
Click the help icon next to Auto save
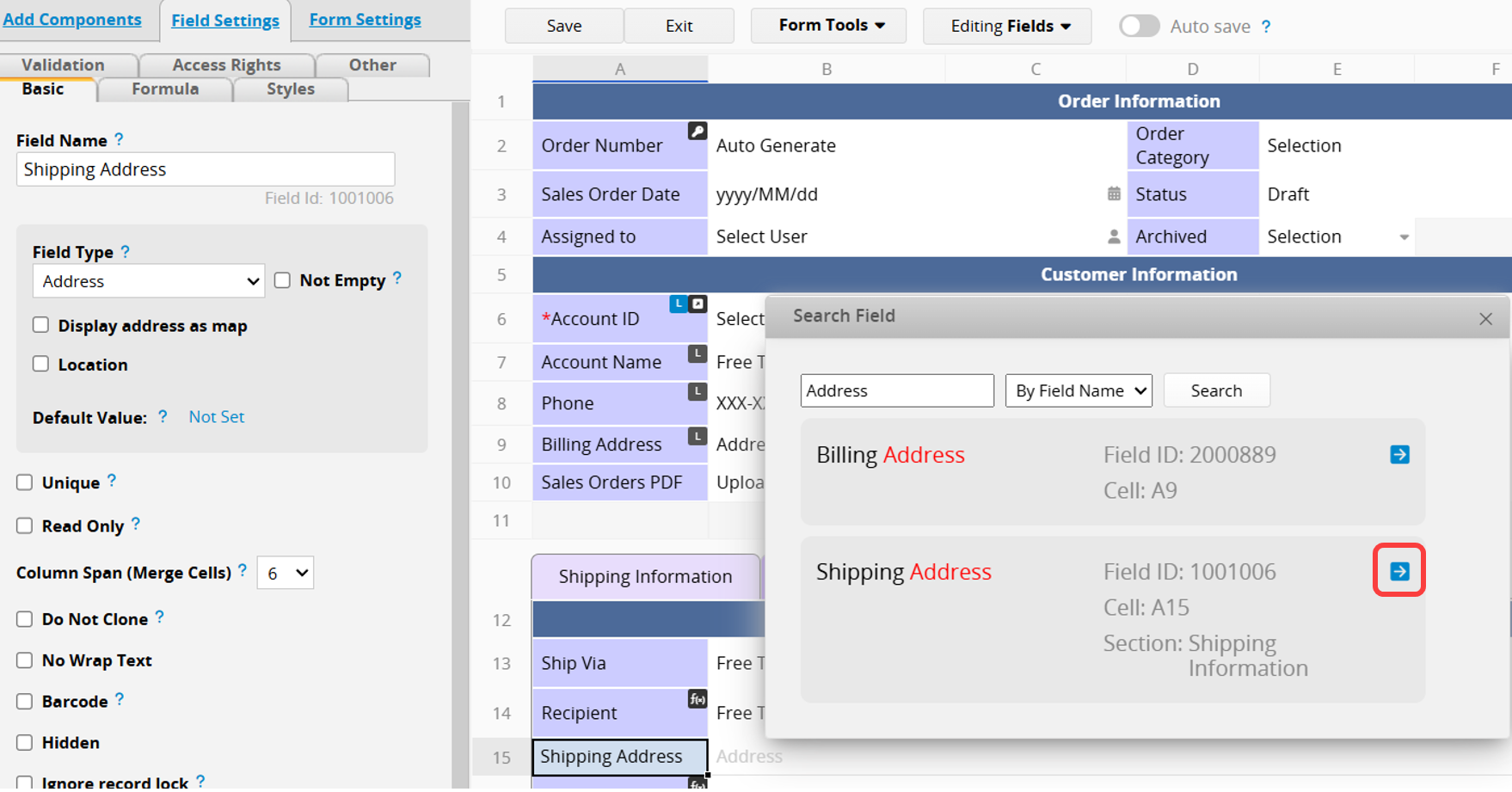click(x=1265, y=27)
